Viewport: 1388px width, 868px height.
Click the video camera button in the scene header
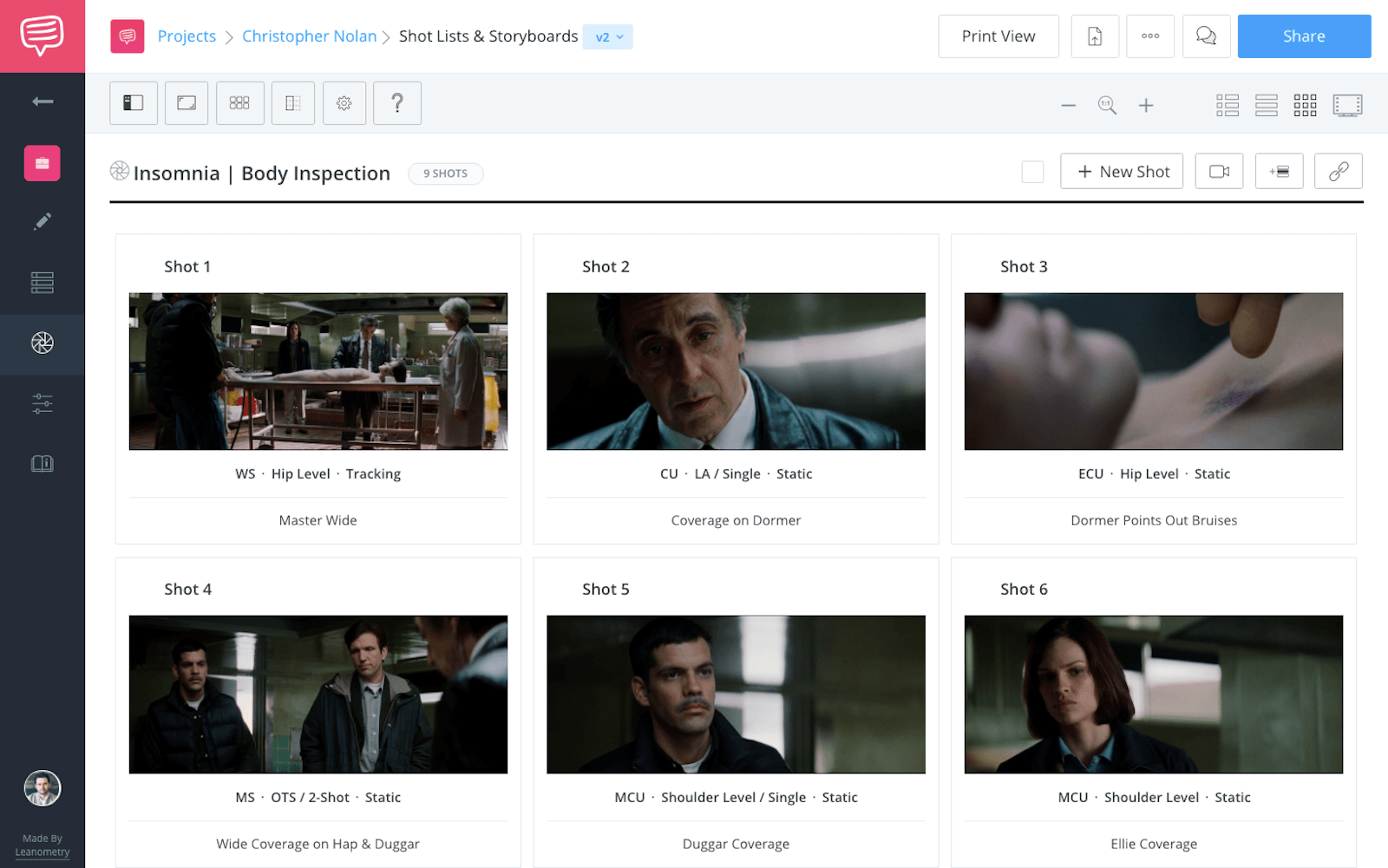click(1219, 172)
